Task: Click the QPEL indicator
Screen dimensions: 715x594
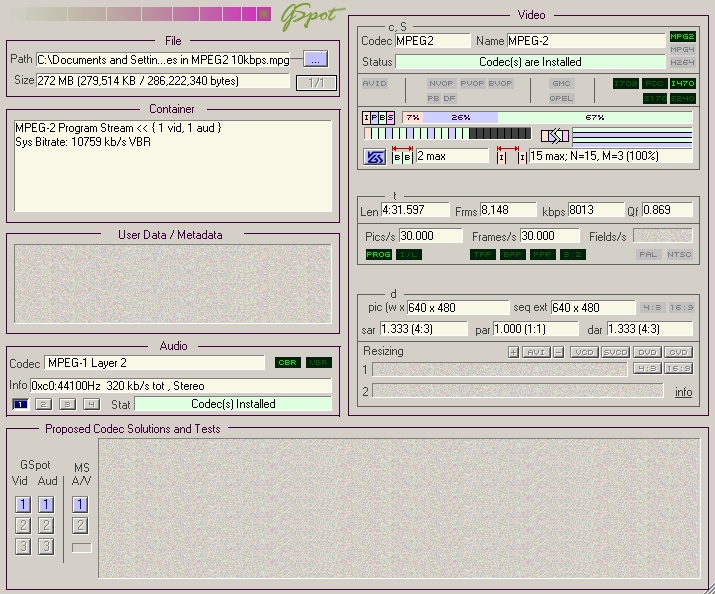Action: coord(561,98)
